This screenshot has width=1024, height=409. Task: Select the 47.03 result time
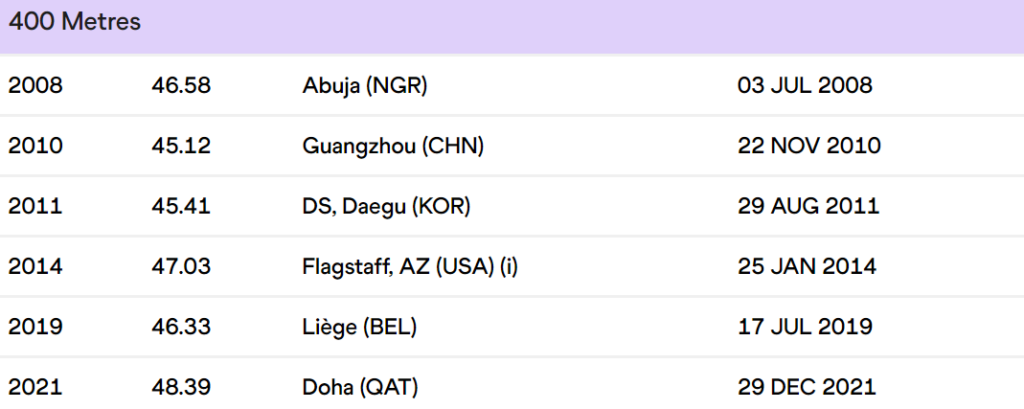[181, 266]
